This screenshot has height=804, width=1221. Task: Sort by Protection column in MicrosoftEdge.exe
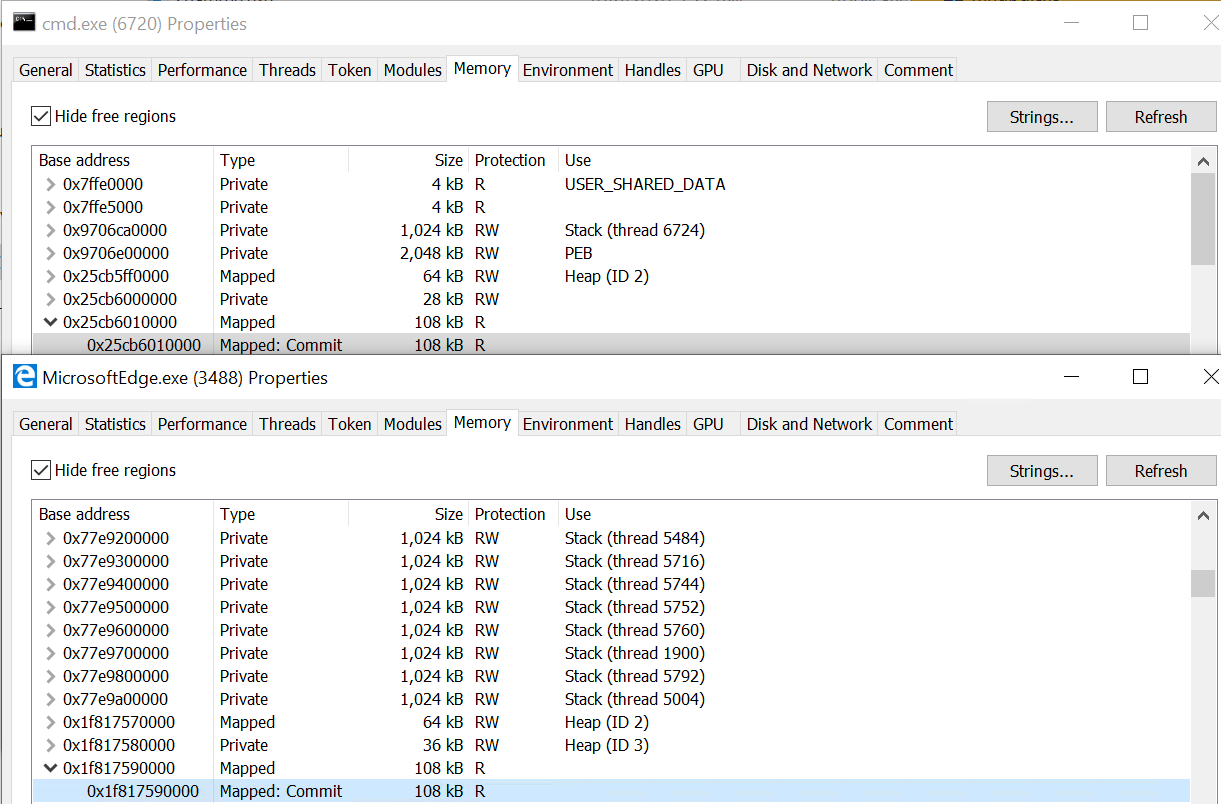(513, 514)
